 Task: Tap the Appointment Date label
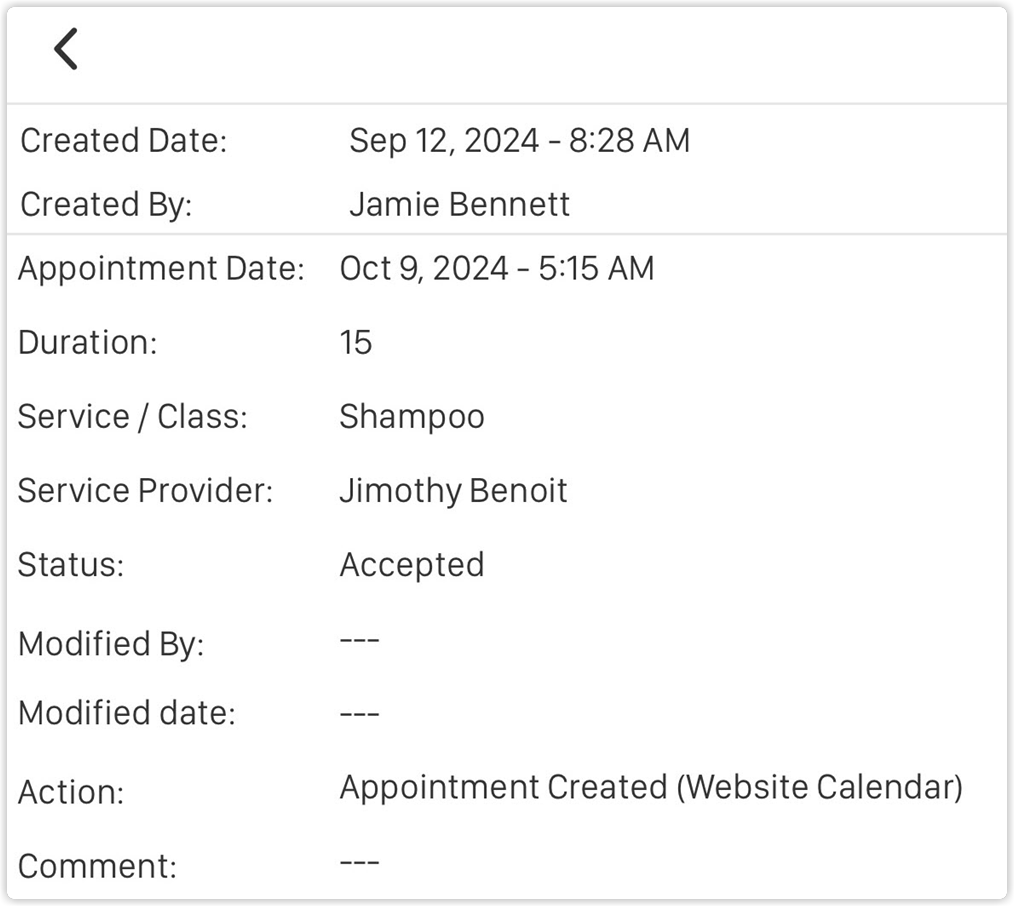161,268
